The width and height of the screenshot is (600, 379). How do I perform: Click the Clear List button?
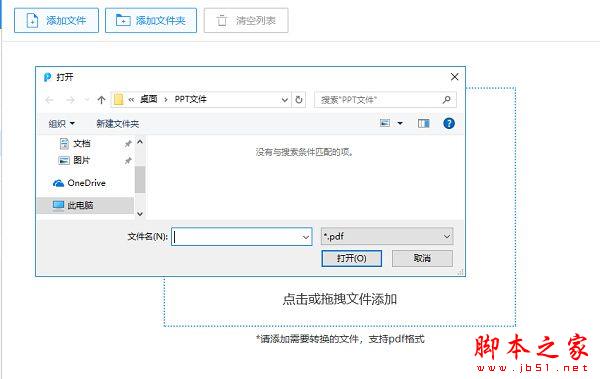[x=246, y=21]
